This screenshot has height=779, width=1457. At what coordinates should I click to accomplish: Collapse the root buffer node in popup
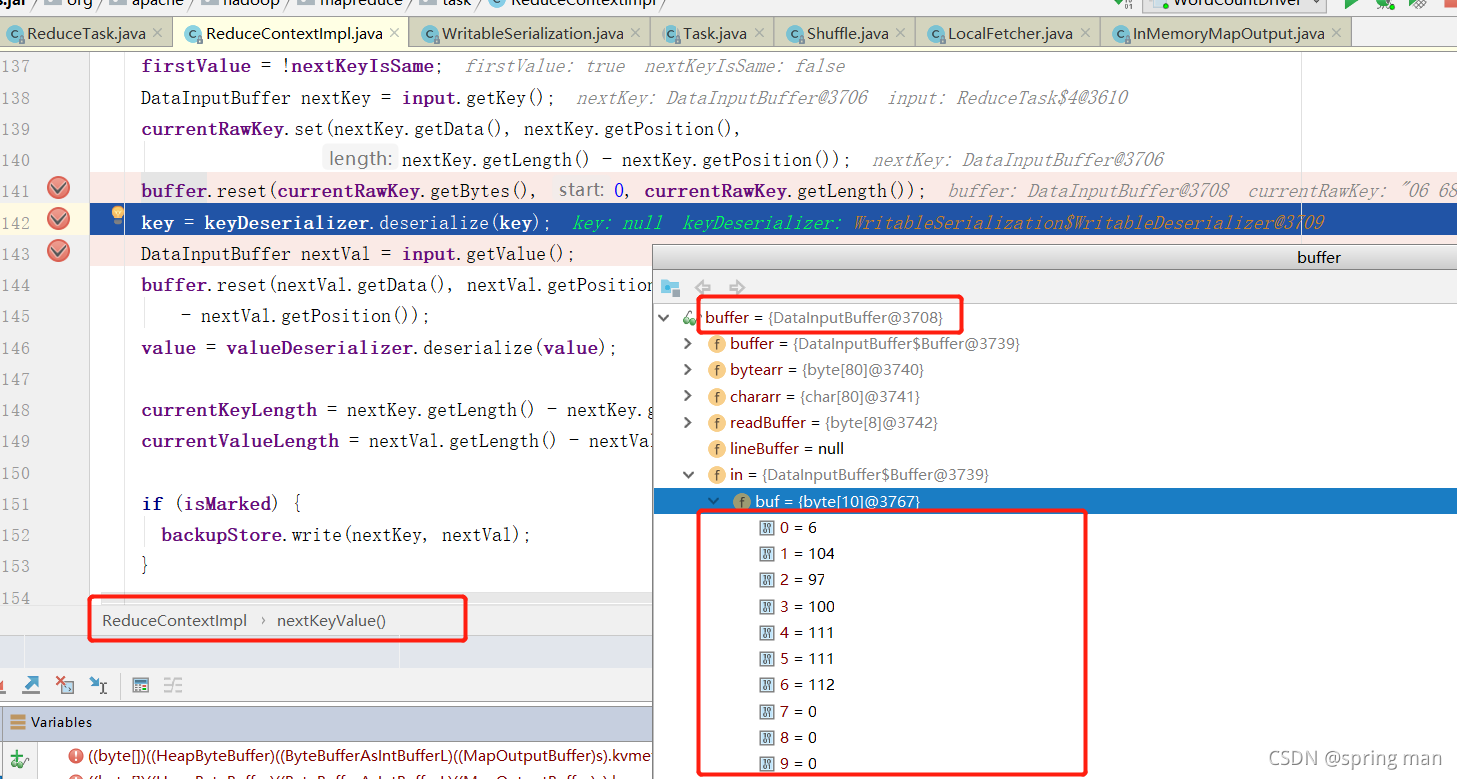click(664, 318)
